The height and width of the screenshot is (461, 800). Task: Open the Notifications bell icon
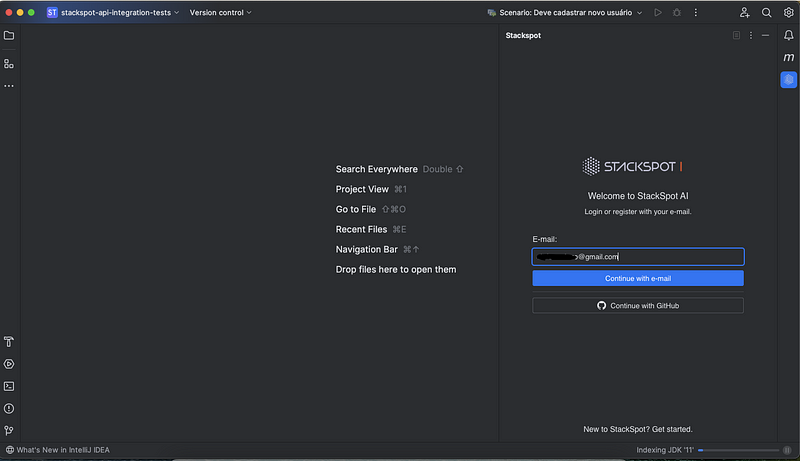coord(789,35)
